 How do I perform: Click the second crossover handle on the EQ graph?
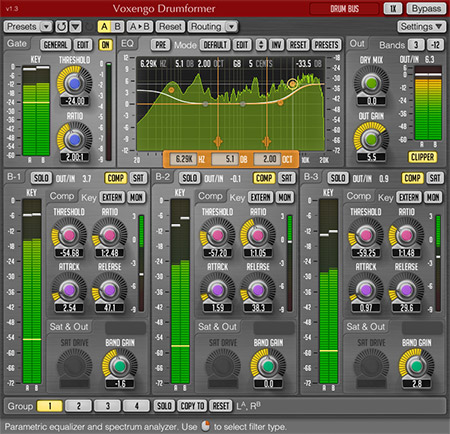266,142
